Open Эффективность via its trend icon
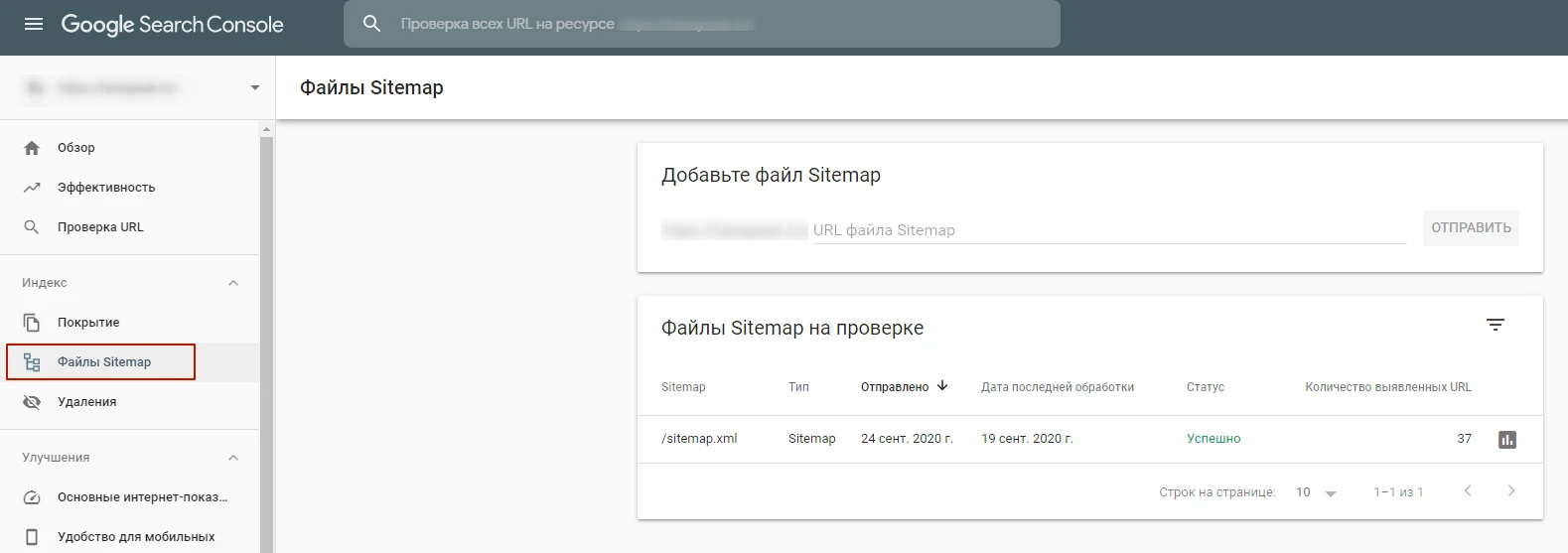The image size is (1568, 553). click(x=32, y=188)
